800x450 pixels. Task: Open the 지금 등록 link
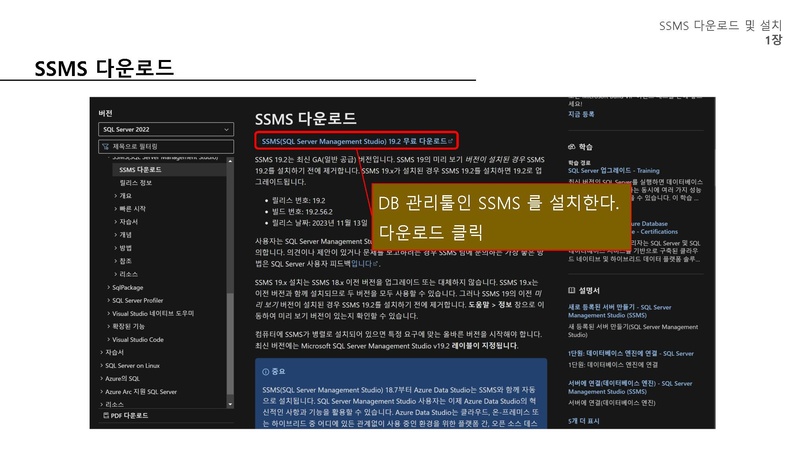coord(581,114)
